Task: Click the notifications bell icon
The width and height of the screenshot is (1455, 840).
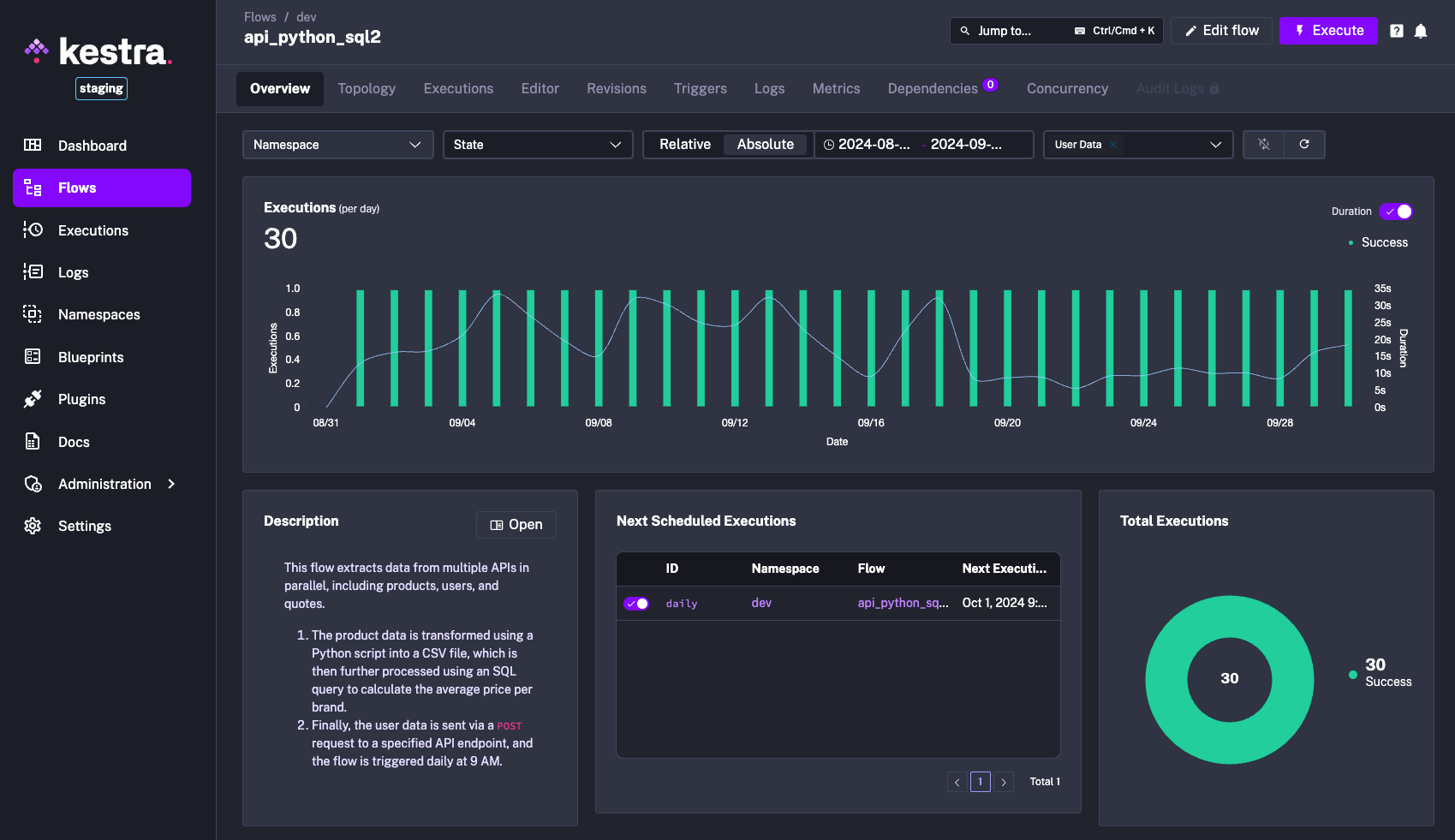Action: (x=1420, y=31)
